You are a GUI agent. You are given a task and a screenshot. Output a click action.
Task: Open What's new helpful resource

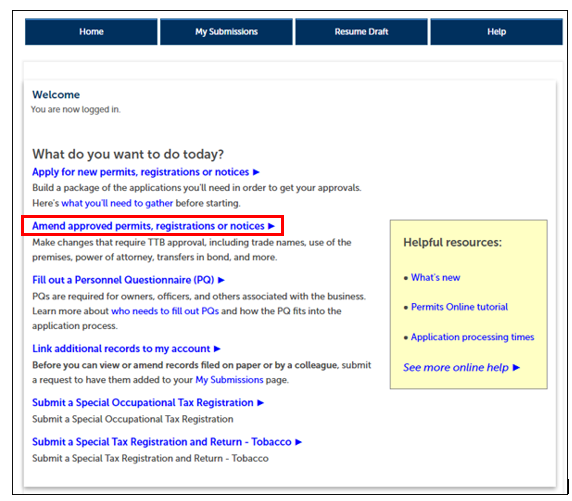[x=436, y=278]
